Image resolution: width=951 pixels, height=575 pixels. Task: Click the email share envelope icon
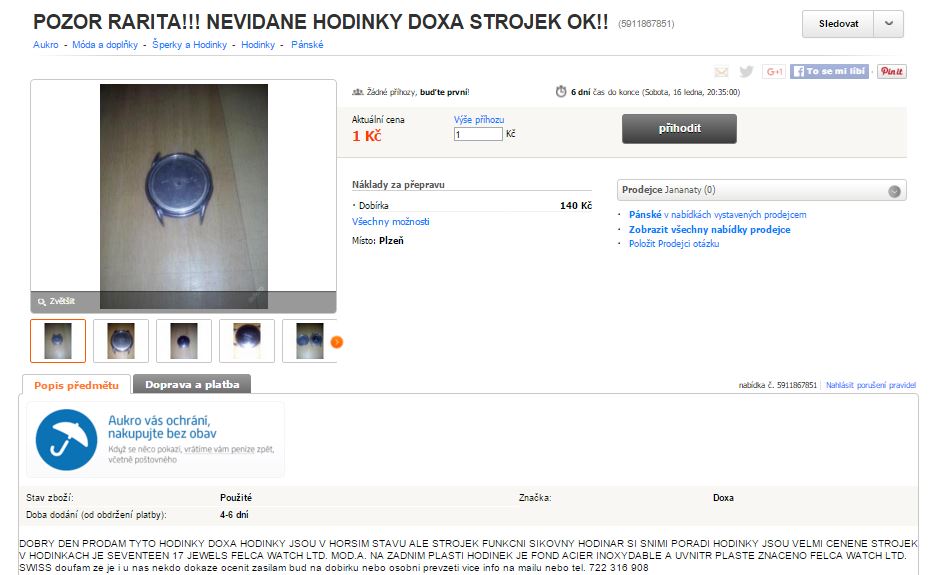(x=721, y=72)
